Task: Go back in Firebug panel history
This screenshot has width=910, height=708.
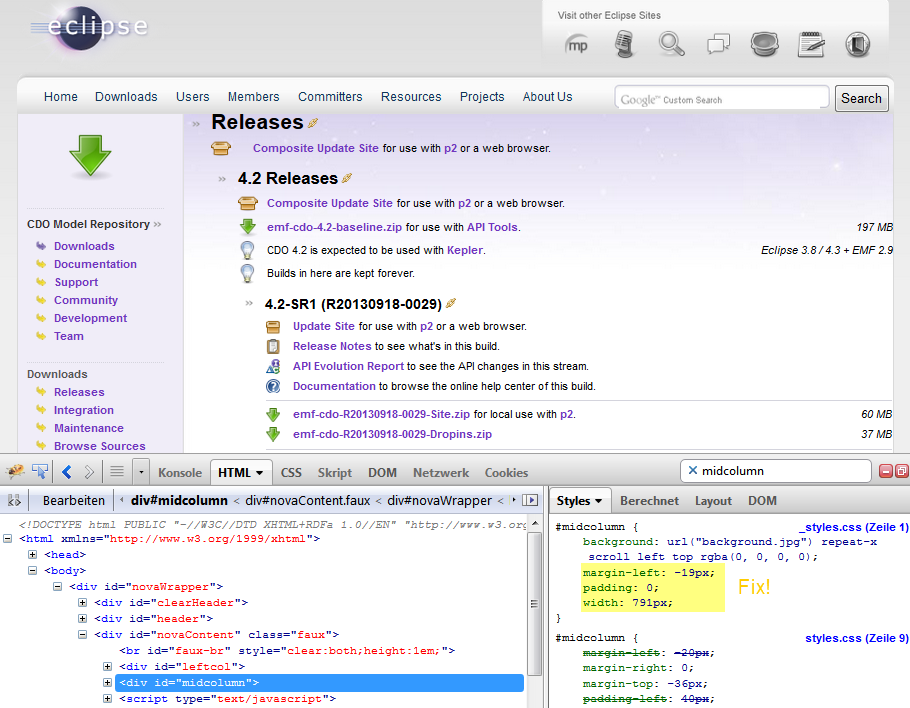Action: 67,472
